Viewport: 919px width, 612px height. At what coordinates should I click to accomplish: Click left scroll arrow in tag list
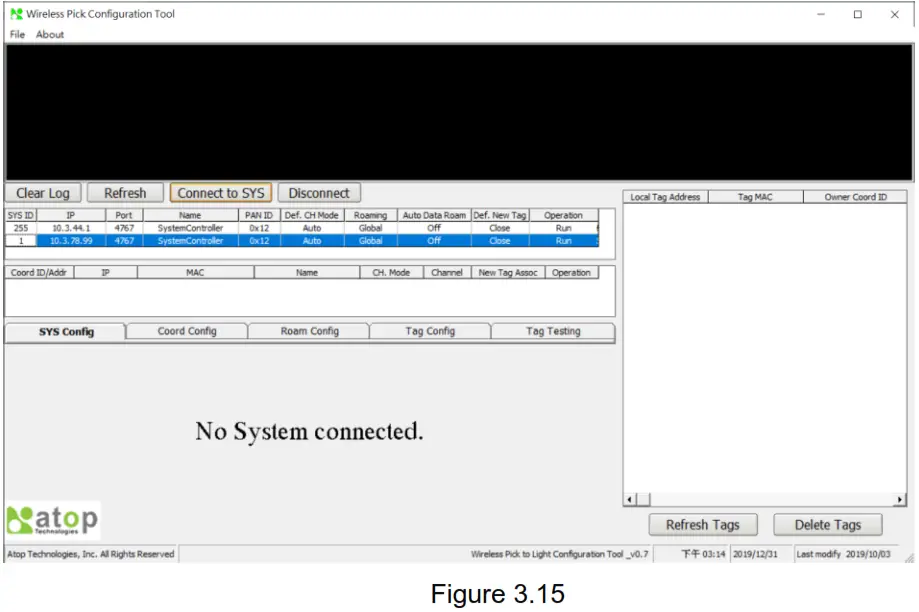point(629,500)
